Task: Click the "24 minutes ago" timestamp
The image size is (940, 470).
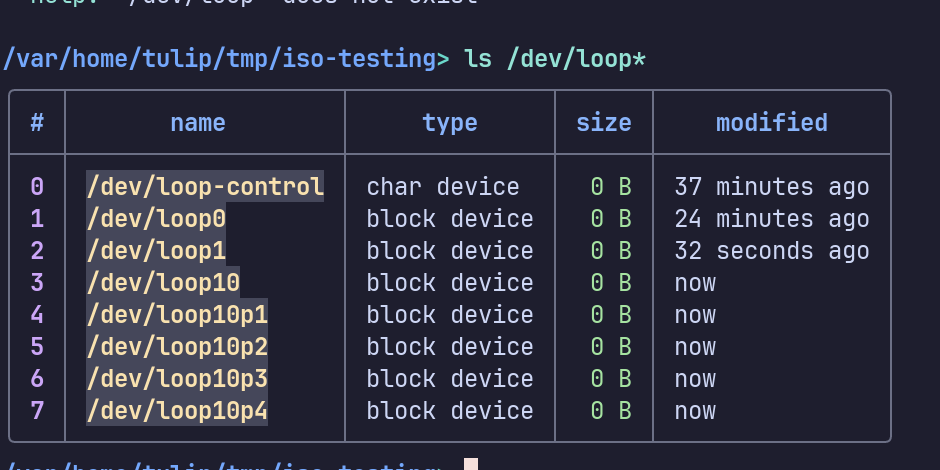Action: pos(772,219)
